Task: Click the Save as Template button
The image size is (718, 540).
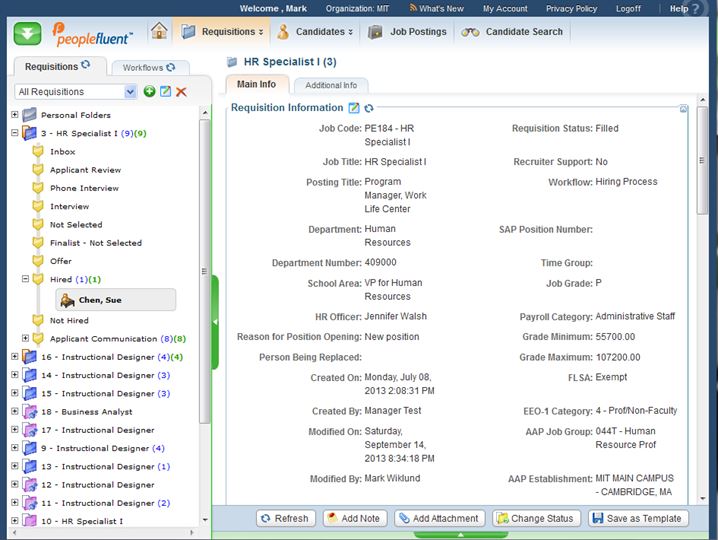Action: click(x=638, y=518)
